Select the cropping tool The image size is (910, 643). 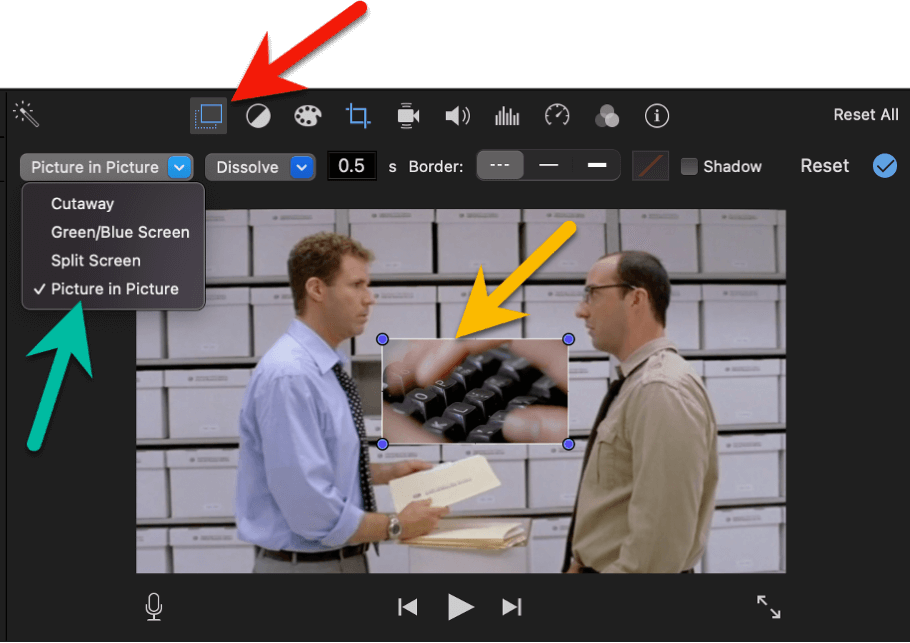click(x=358, y=115)
